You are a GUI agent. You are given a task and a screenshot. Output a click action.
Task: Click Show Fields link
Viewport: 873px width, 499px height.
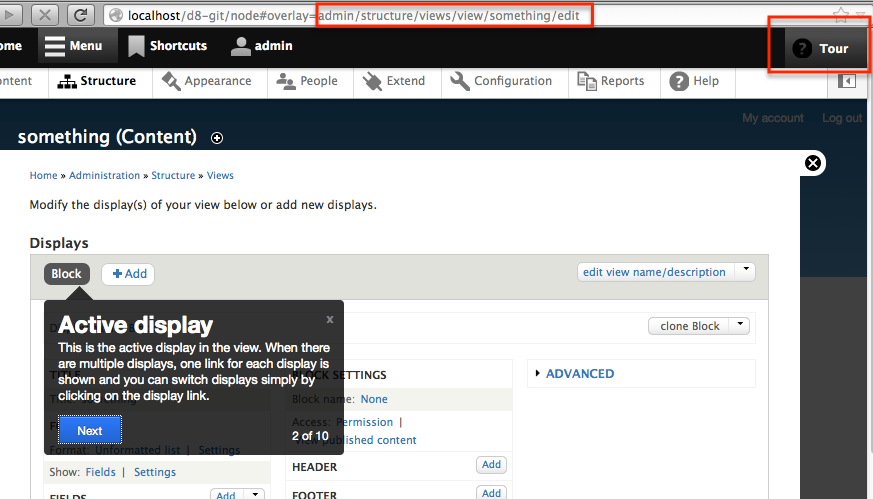[101, 472]
